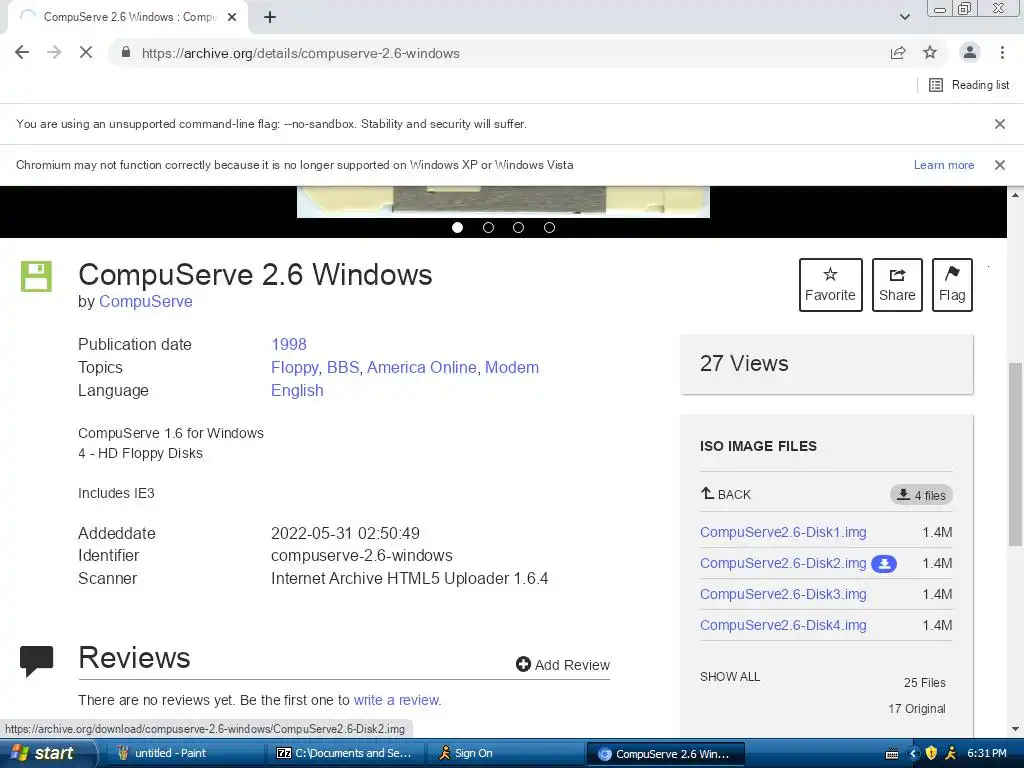The height and width of the screenshot is (768, 1024).
Task: Open the America Online topic link
Action: [x=422, y=367]
